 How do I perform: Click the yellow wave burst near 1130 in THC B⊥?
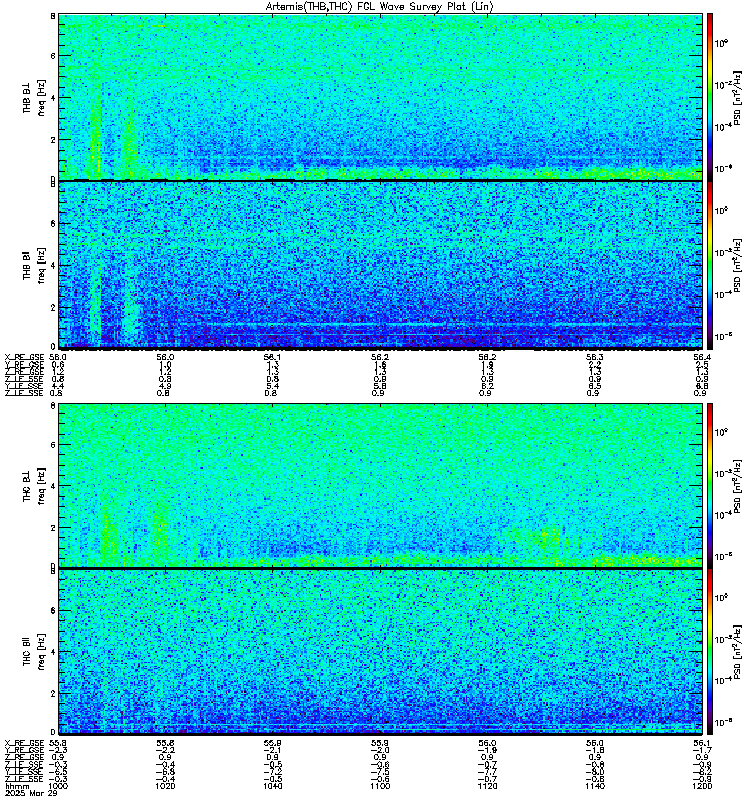click(551, 538)
